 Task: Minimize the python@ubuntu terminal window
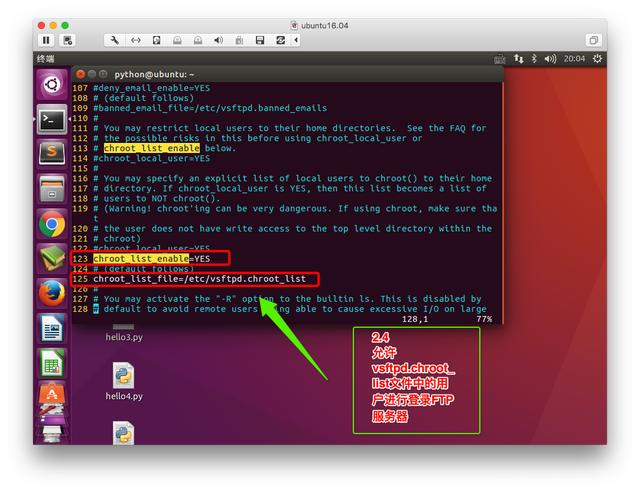point(92,74)
